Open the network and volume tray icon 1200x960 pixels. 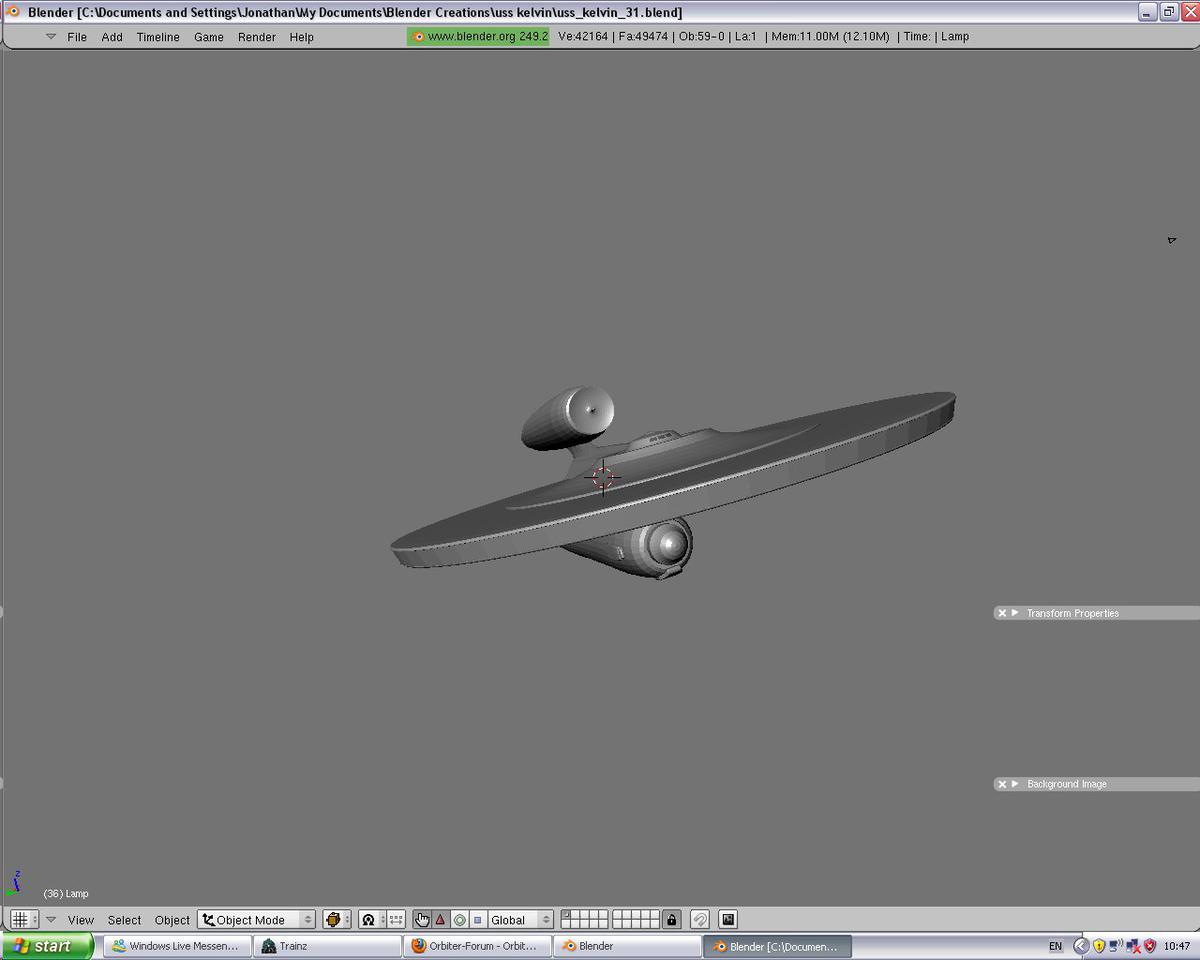1116,946
